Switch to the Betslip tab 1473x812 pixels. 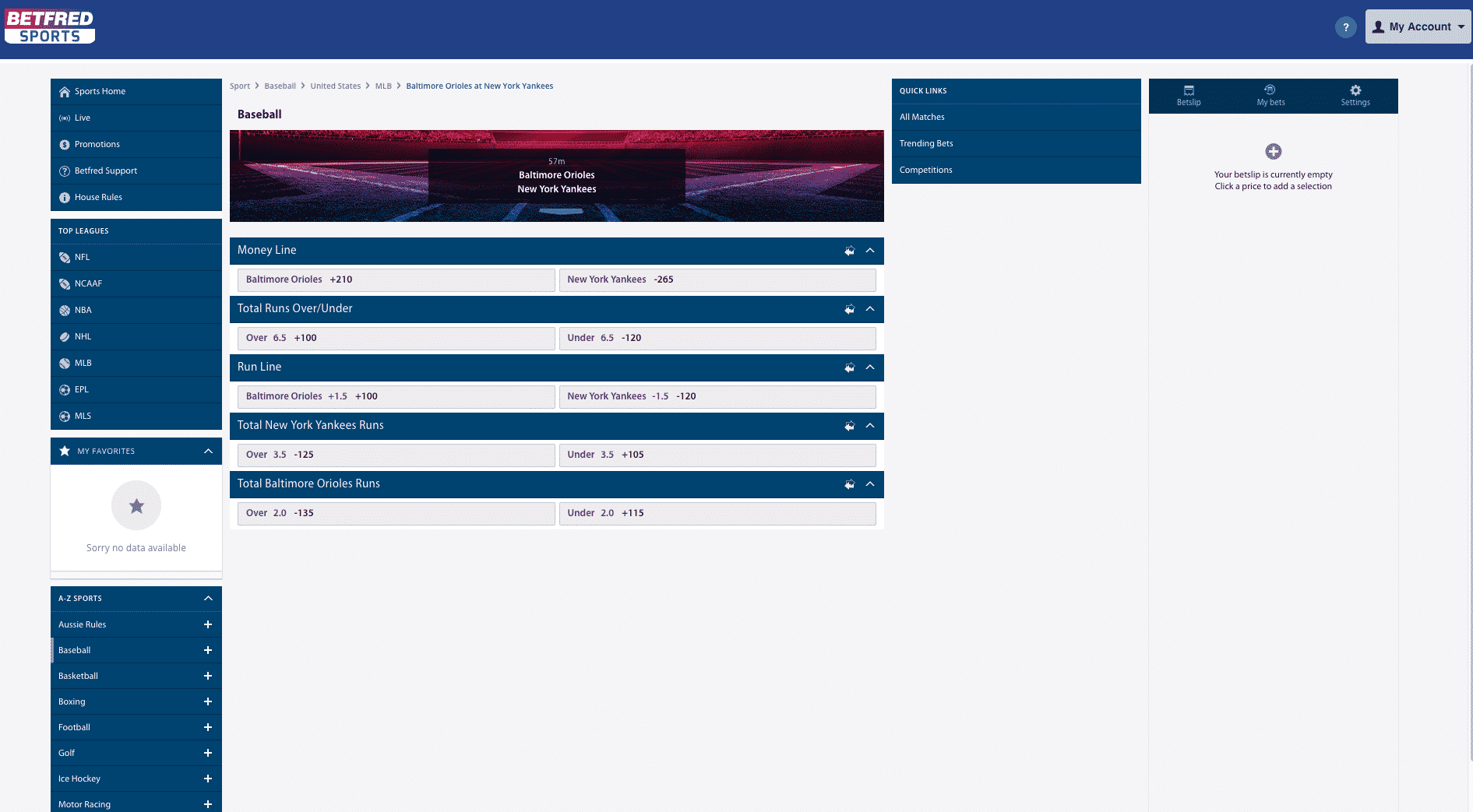tap(1189, 96)
